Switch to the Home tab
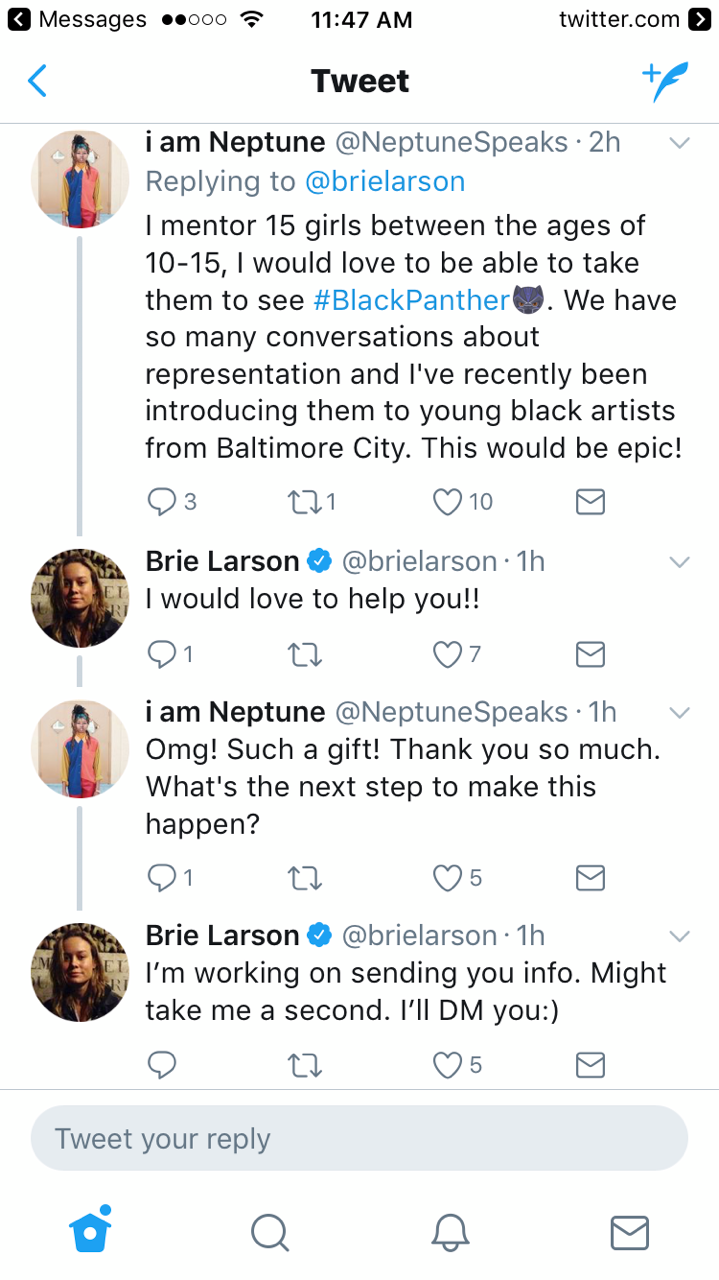Image resolution: width=719 pixels, height=1280 pixels. tap(90, 1231)
